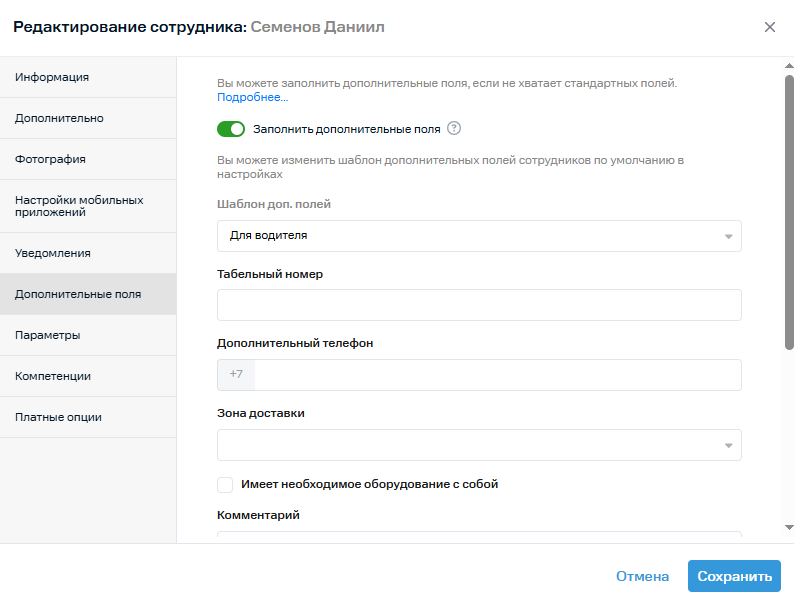Switch to 'Дополнительно' tab
794x604 pixels.
[88, 118]
